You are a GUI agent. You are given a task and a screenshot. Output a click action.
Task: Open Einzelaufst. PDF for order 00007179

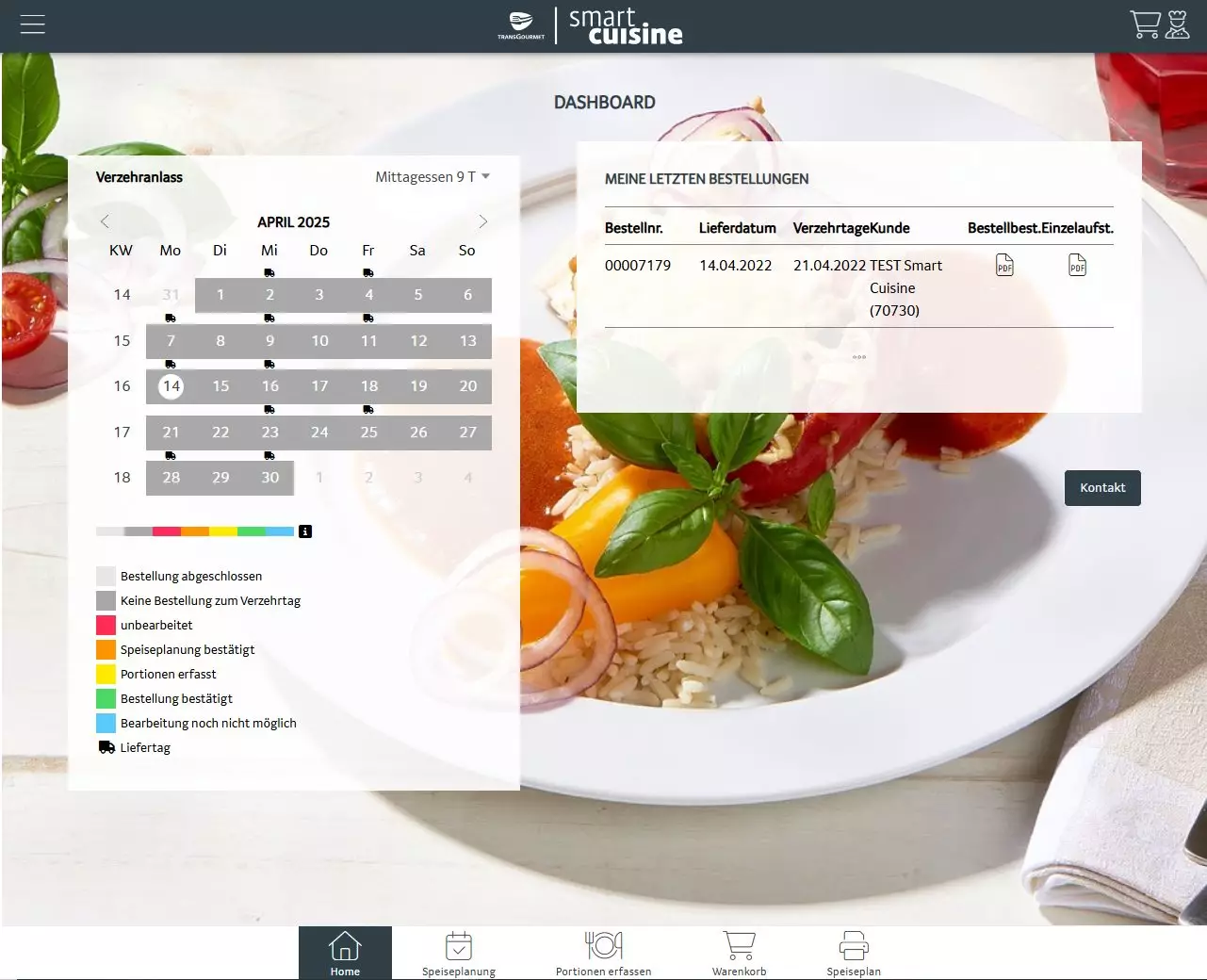(1077, 266)
